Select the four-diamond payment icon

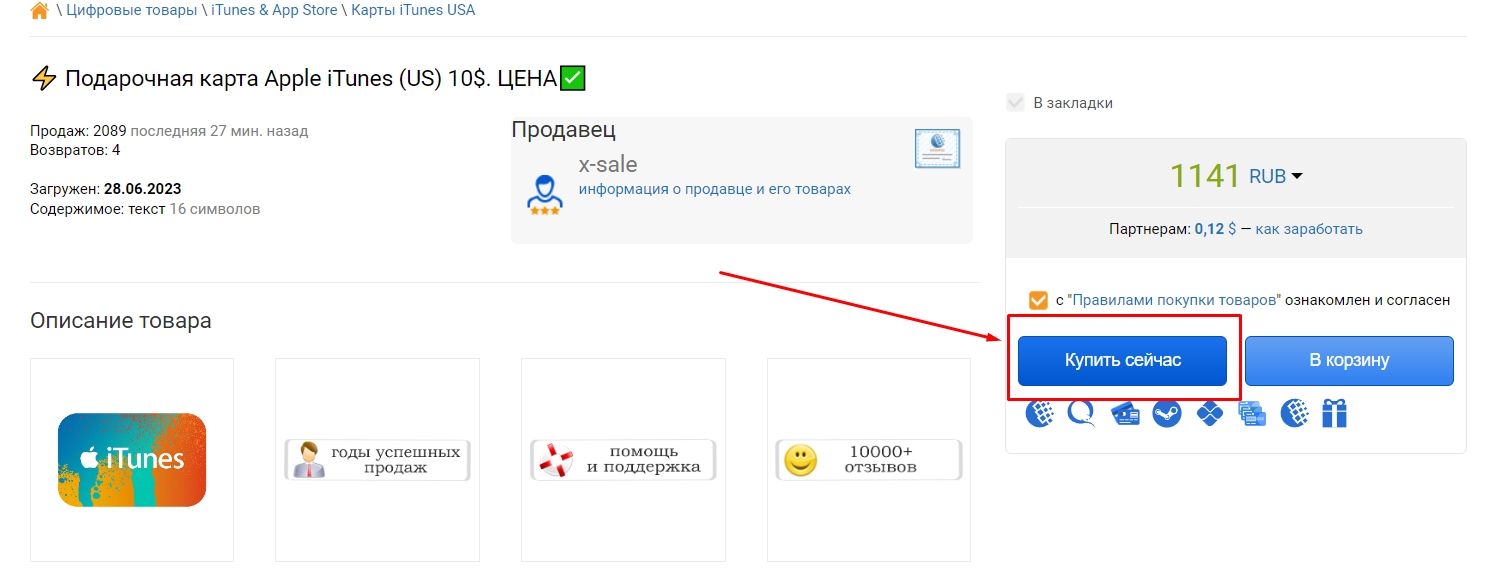click(1210, 413)
